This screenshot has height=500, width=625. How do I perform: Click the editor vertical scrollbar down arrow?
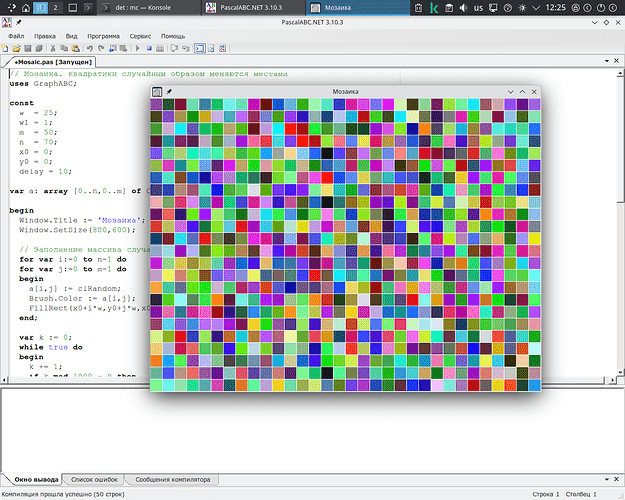point(620,372)
